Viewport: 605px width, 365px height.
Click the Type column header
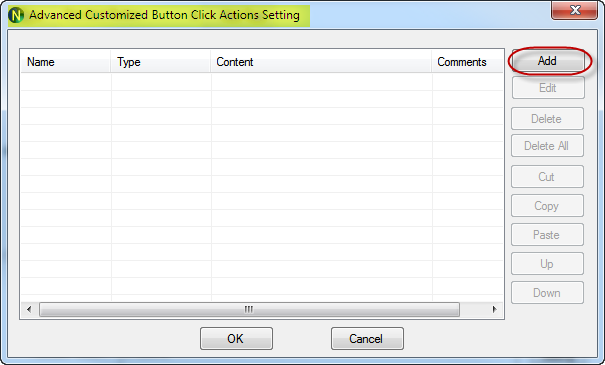(161, 62)
